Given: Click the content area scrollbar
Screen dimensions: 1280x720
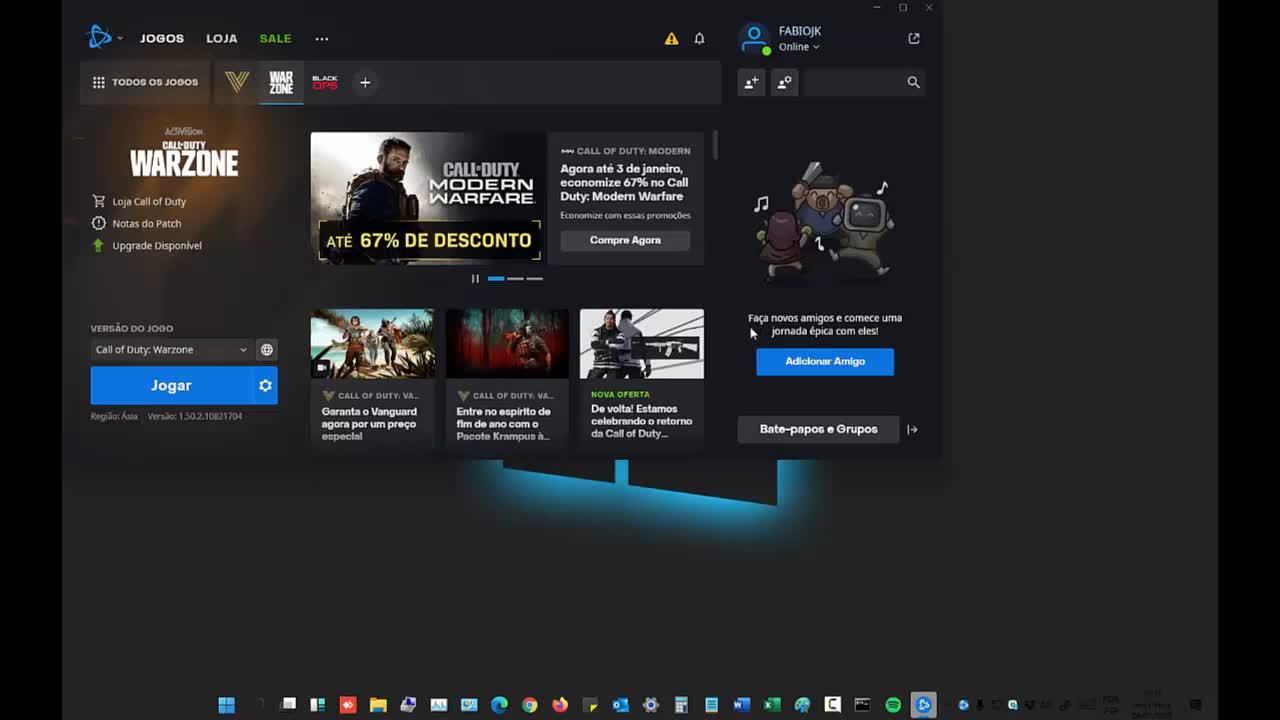Looking at the screenshot, I should 715,146.
